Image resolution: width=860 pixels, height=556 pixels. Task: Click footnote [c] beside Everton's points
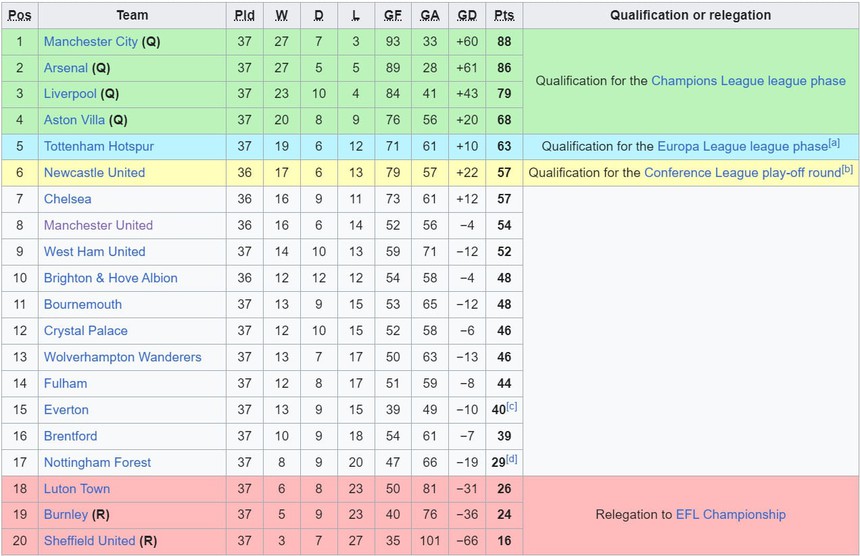coord(512,406)
